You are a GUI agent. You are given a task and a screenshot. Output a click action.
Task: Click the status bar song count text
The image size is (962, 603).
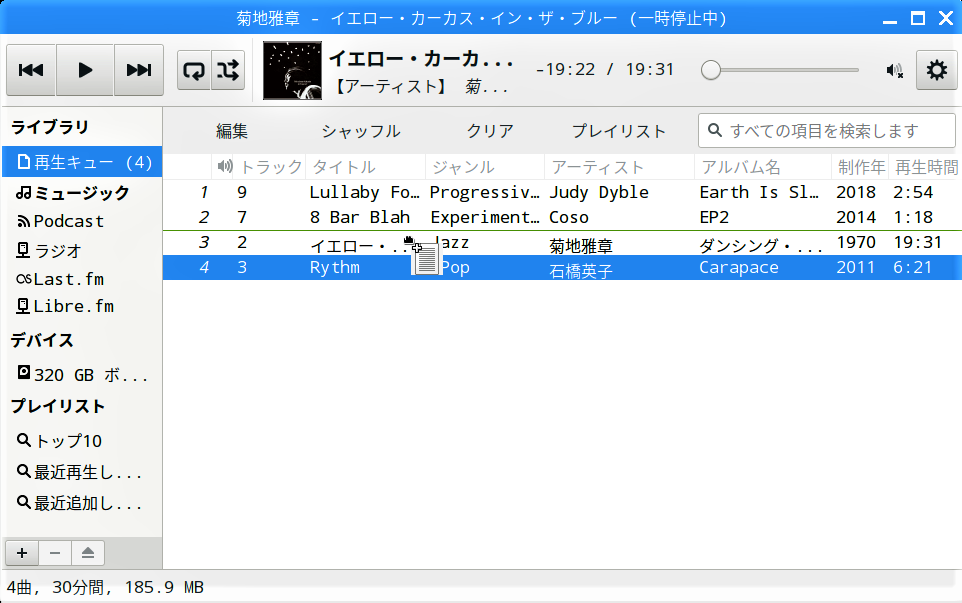(105, 587)
